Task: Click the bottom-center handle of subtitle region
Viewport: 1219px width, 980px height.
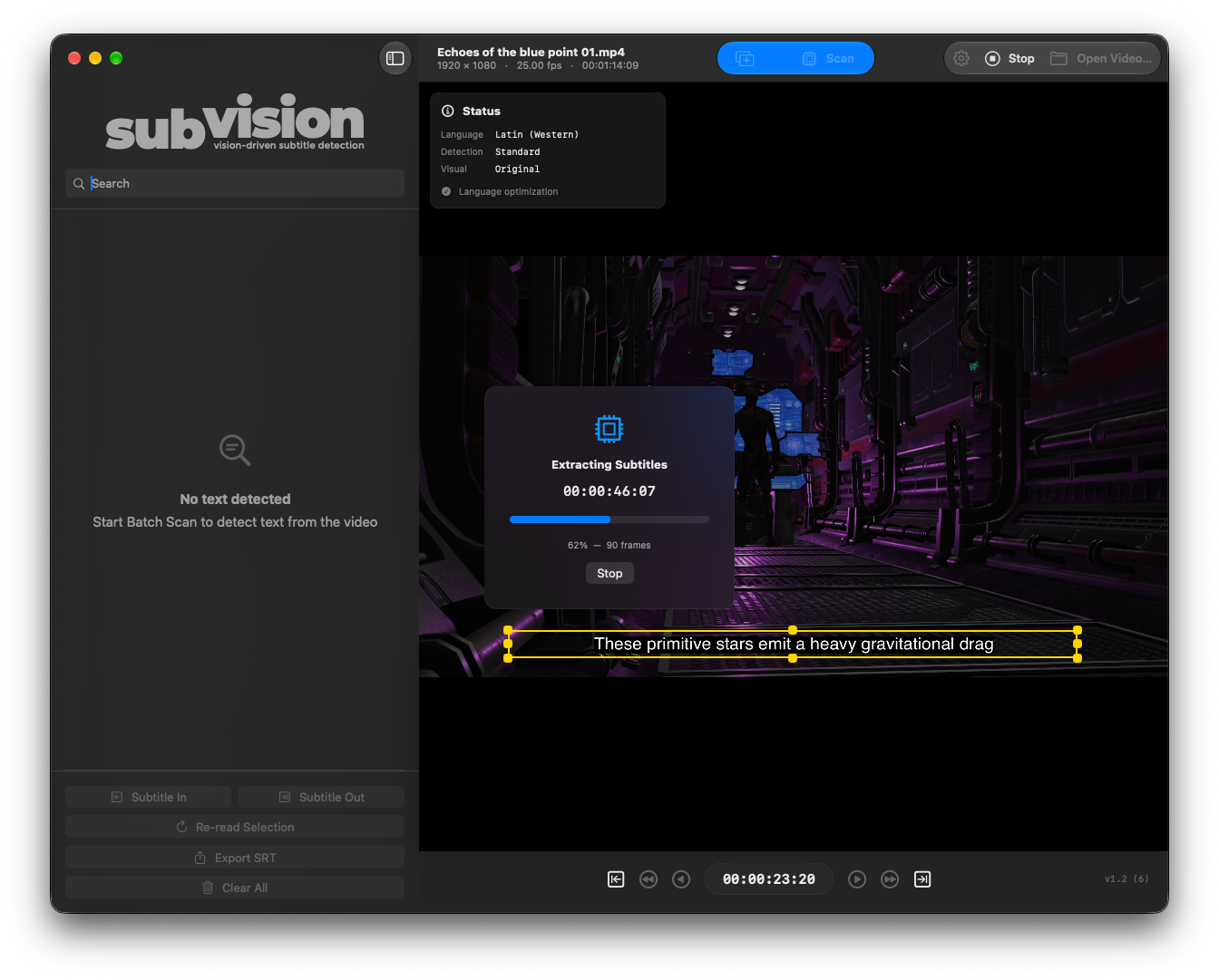Action: (x=793, y=658)
